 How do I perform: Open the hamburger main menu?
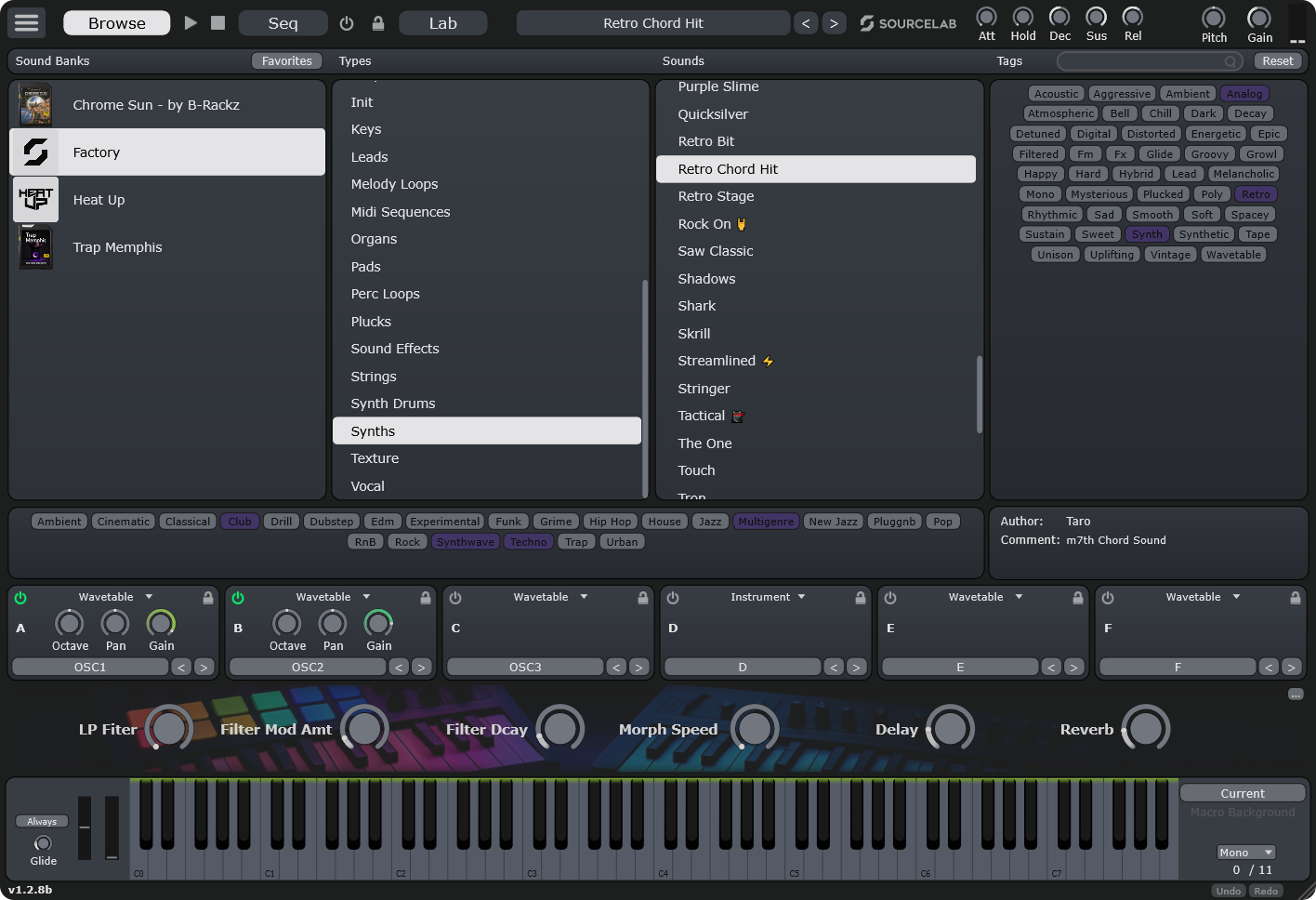pos(27,22)
